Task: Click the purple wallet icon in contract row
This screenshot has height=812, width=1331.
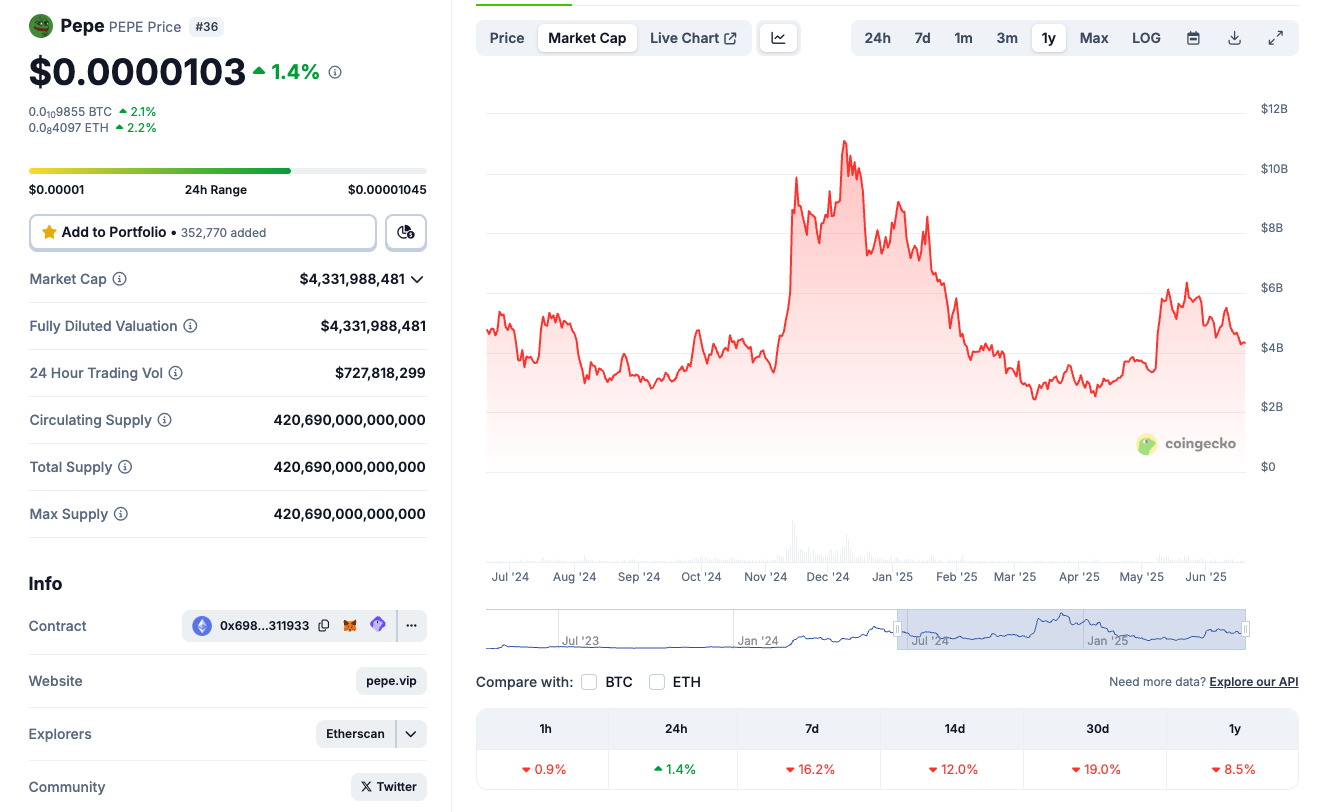Action: [x=378, y=625]
